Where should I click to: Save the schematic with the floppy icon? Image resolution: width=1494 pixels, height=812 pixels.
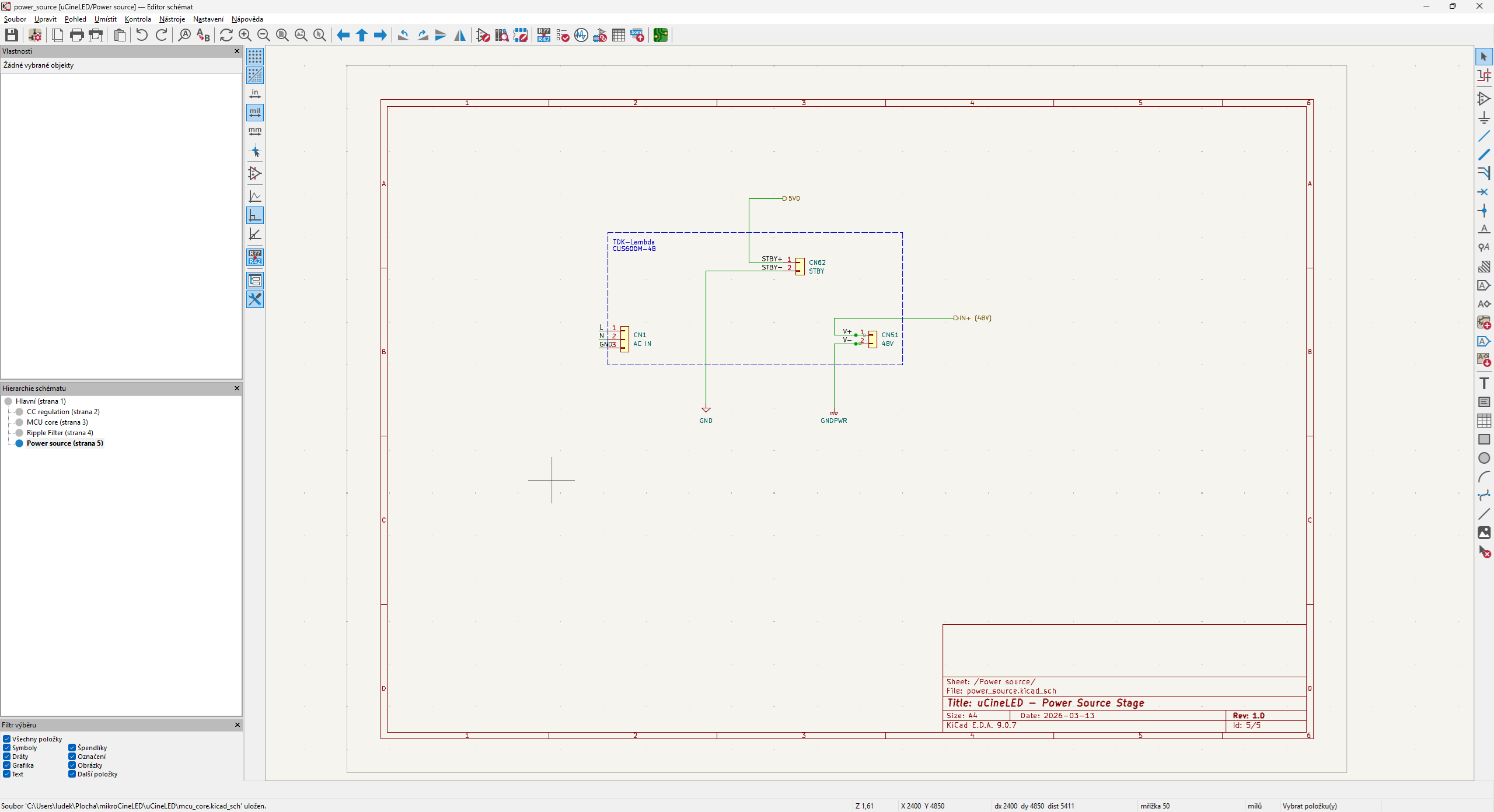tap(11, 35)
